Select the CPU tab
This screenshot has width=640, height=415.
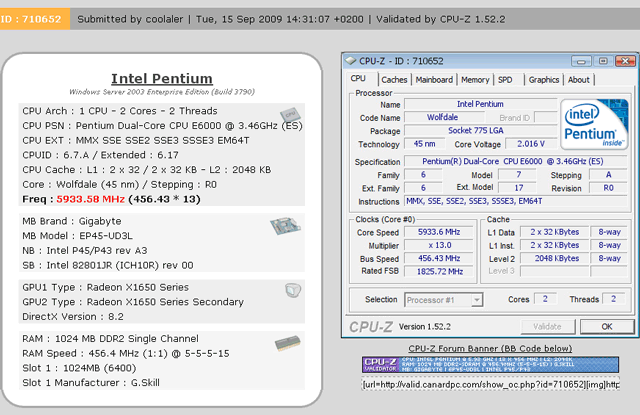click(358, 78)
